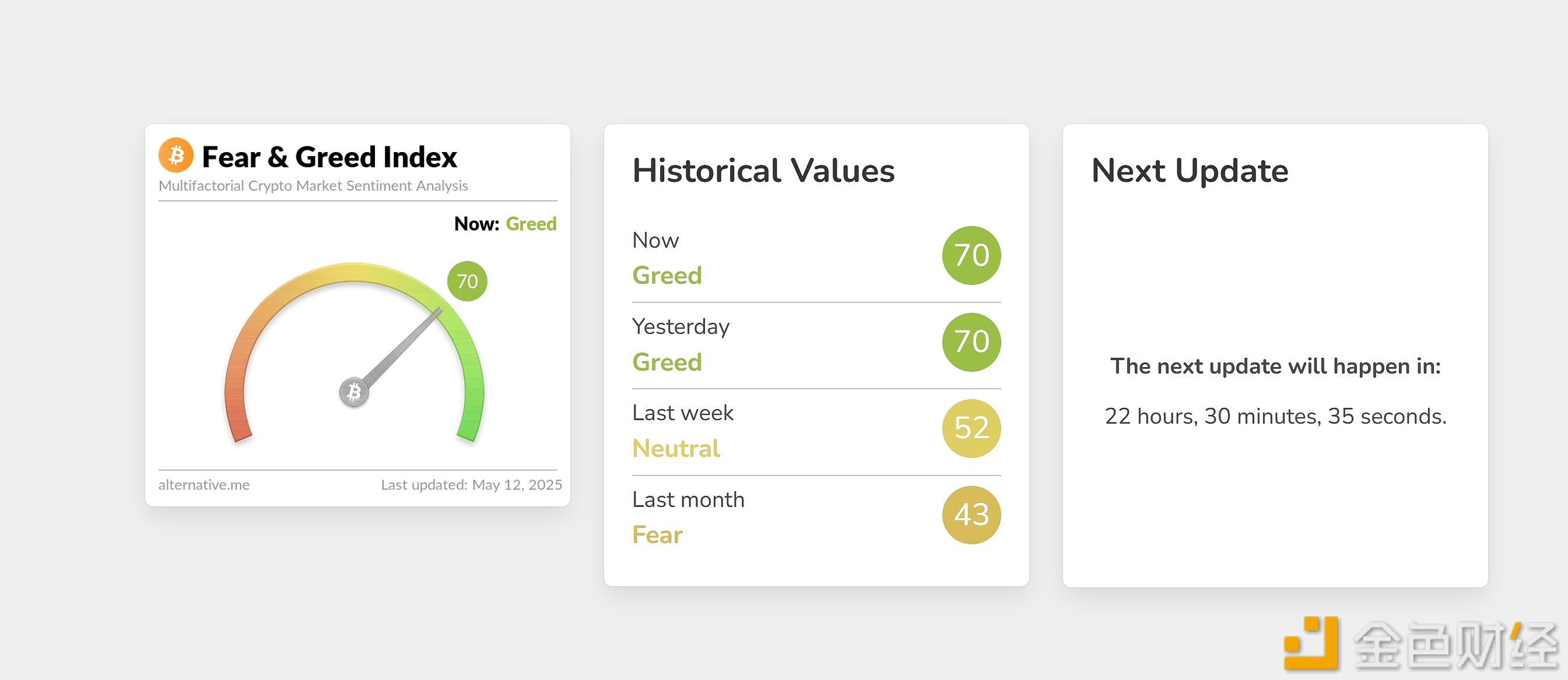Screen dimensions: 1568x680
Task: Click the Yesterday value 70 circle
Action: coord(971,342)
